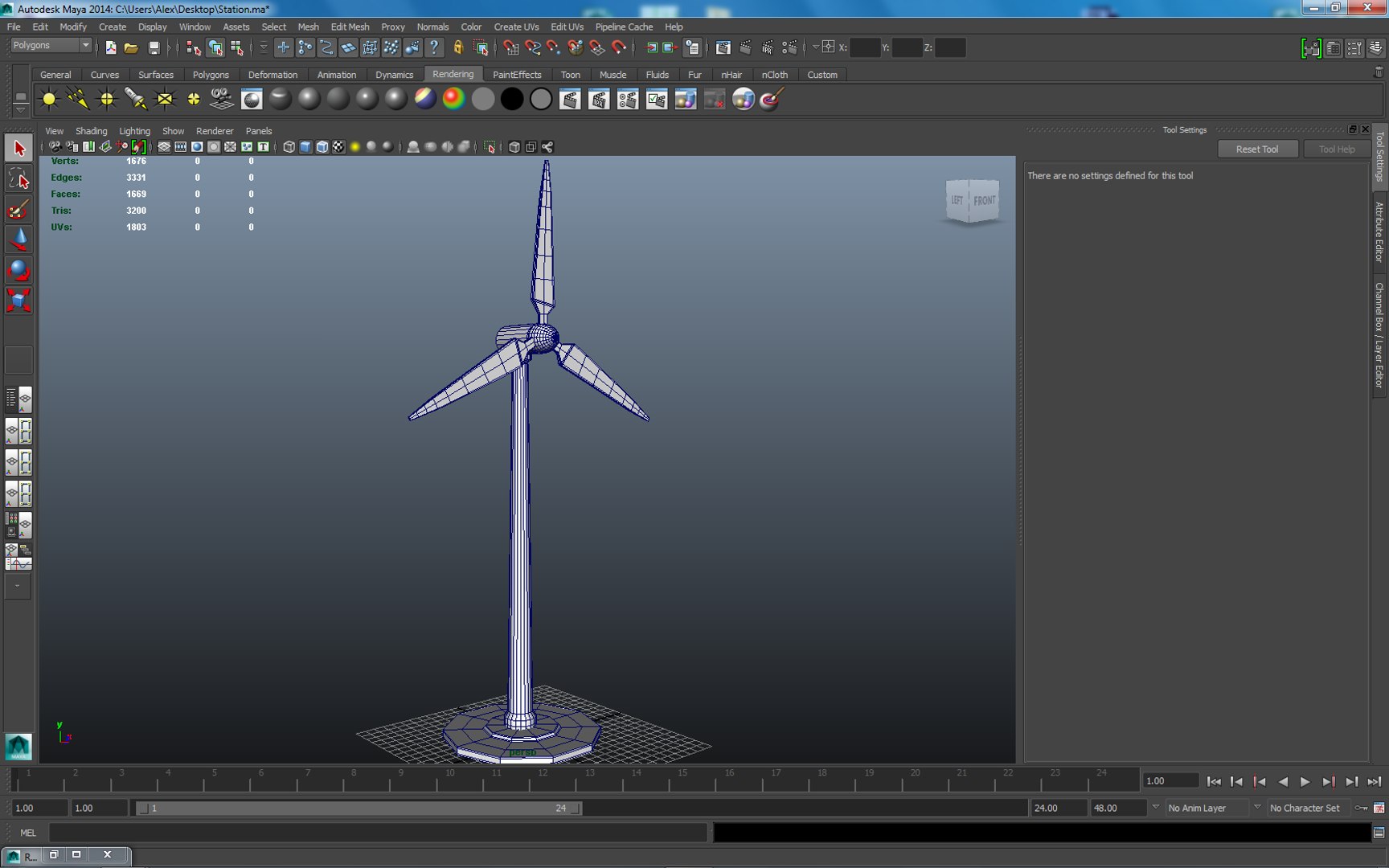Screen dimensions: 1389x868
Task: Open the shelf options arrow menu
Action: (x=20, y=110)
